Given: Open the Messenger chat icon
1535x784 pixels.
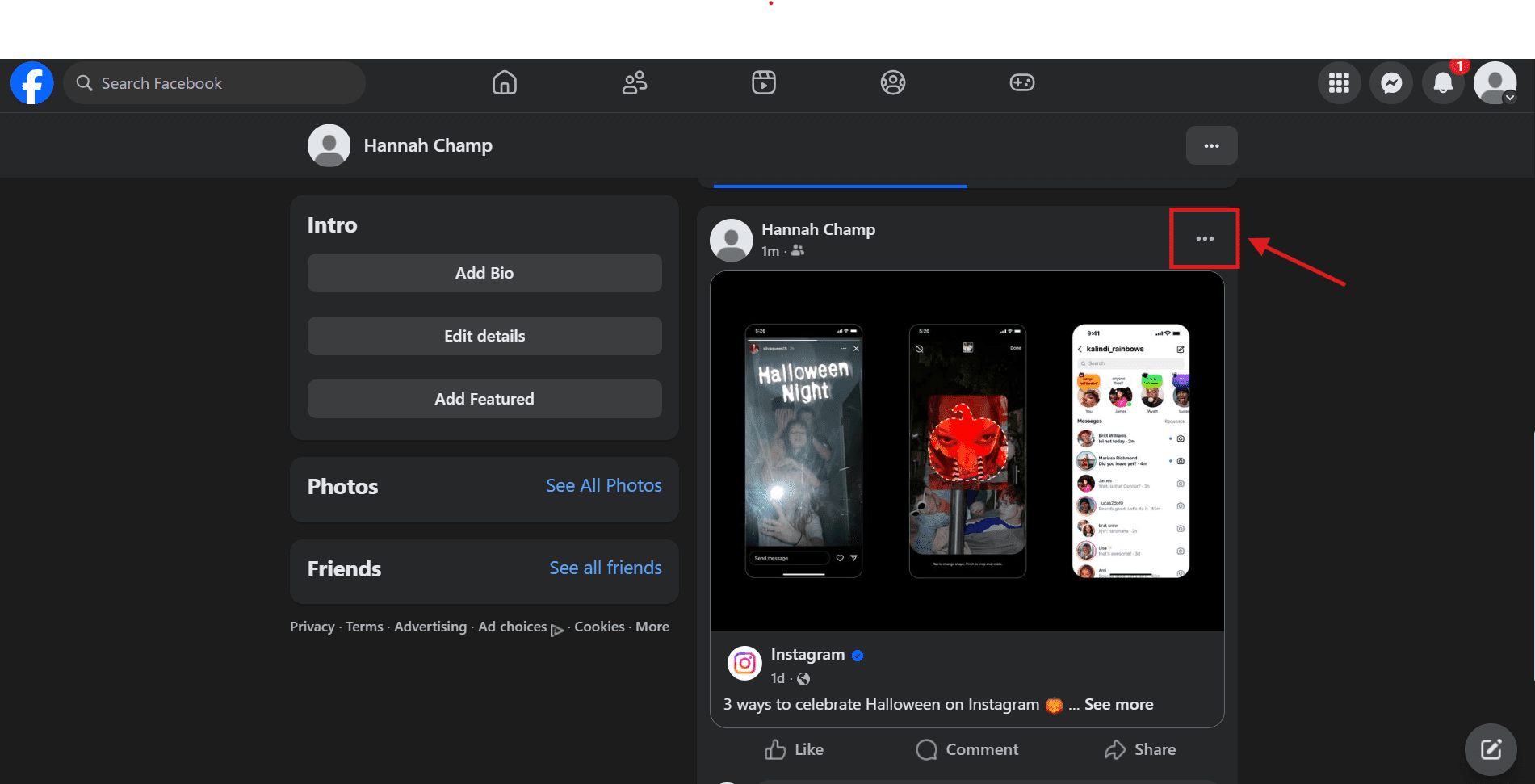Looking at the screenshot, I should click(1390, 83).
